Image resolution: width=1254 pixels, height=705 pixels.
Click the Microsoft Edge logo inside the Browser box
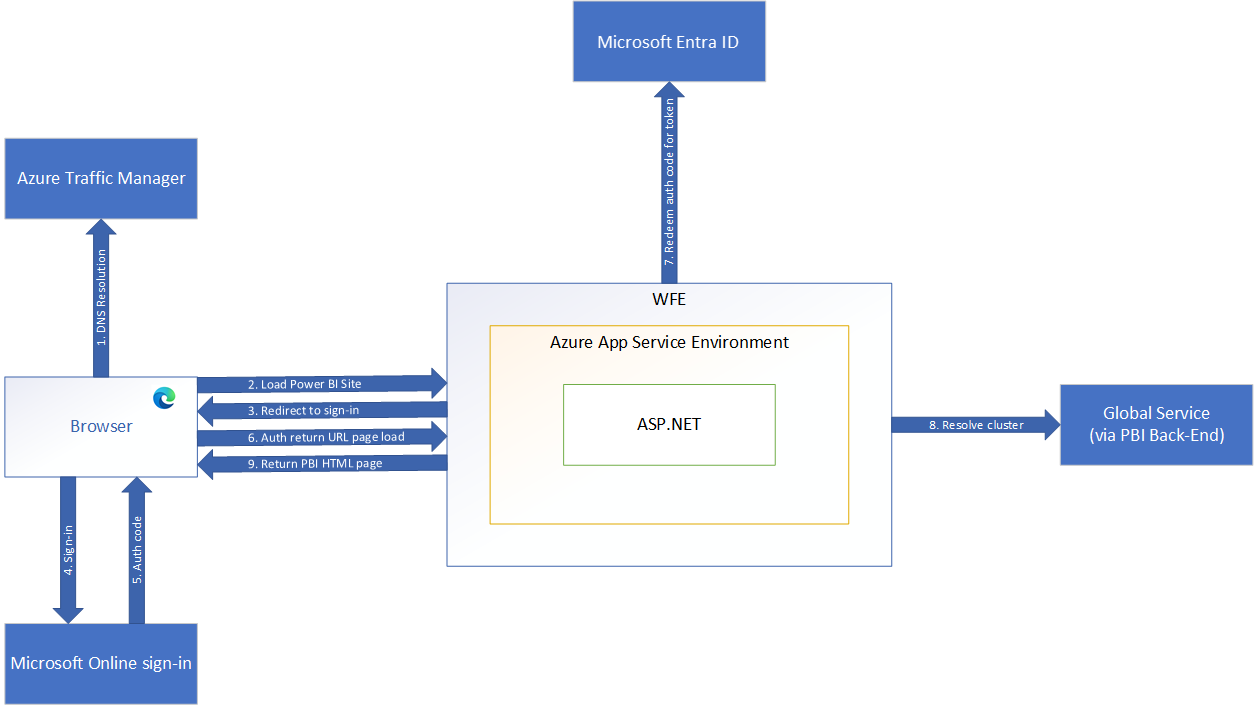tap(162, 397)
